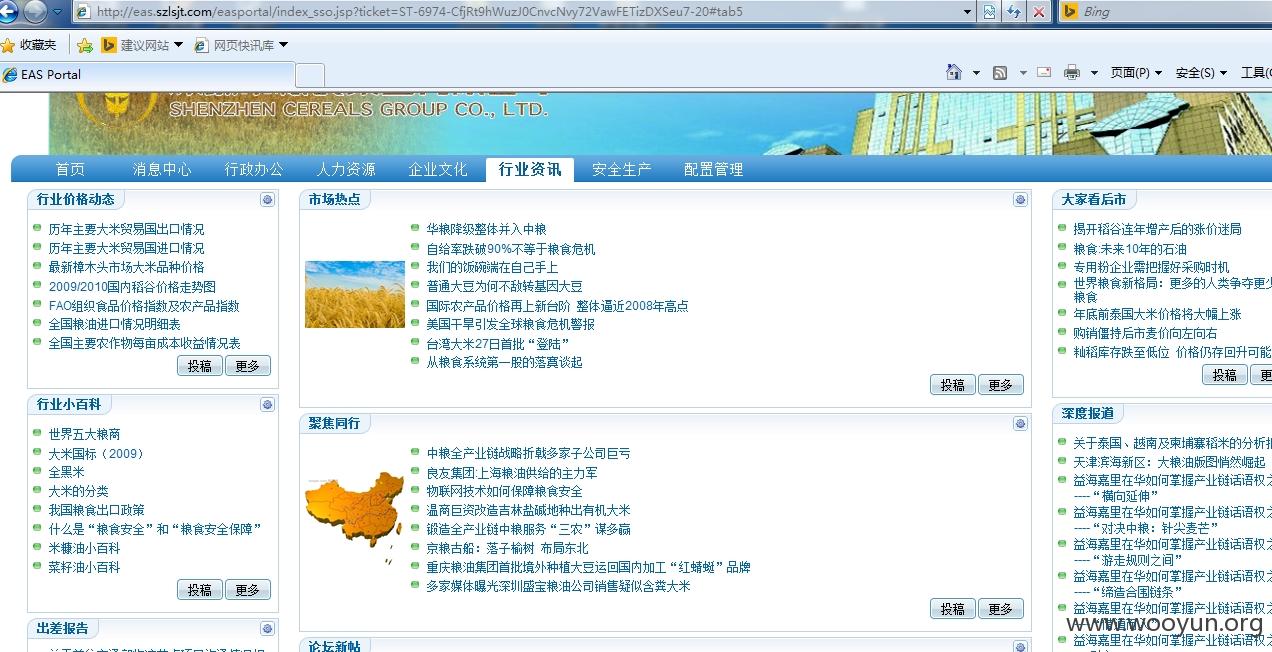Click 投稿 button in 市场热点 panel
Viewport: 1272px width, 652px height.
953,385
